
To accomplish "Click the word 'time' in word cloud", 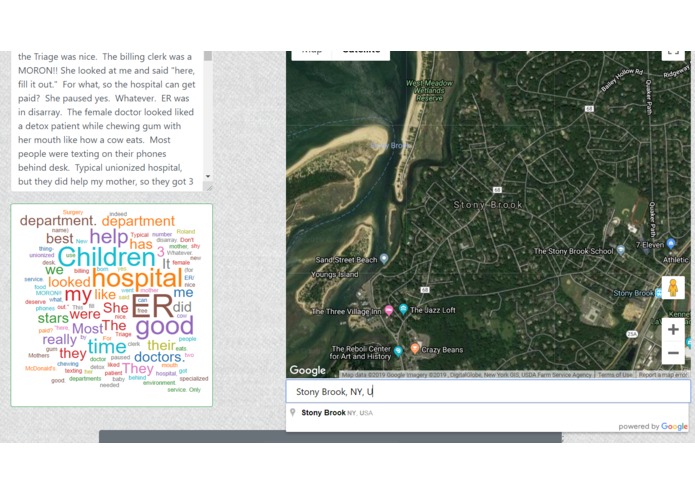I will [x=107, y=347].
